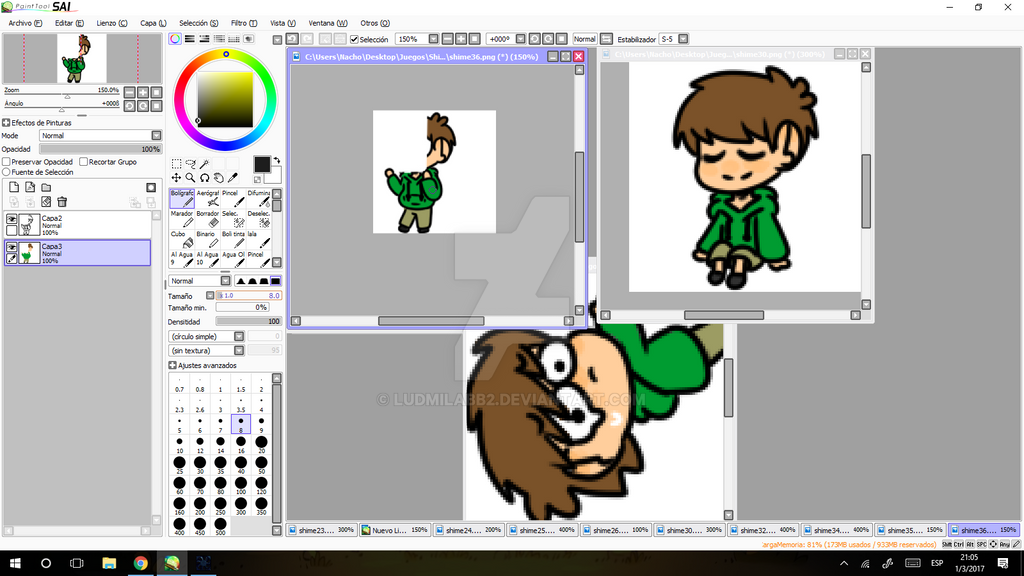Open the Editar menu
Screen dimensions: 1024x576
[69, 23]
